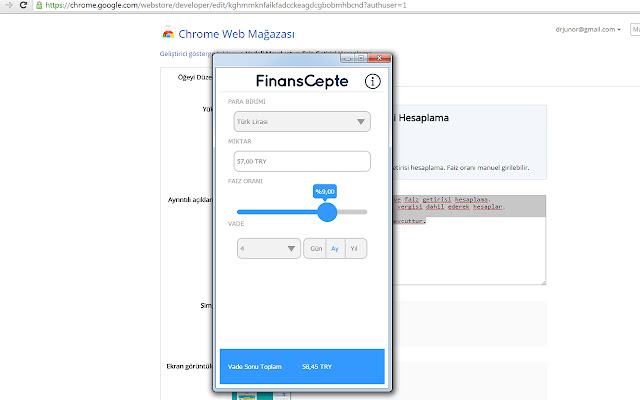
Task: Click the FinansCepte heading text
Action: tap(302, 81)
